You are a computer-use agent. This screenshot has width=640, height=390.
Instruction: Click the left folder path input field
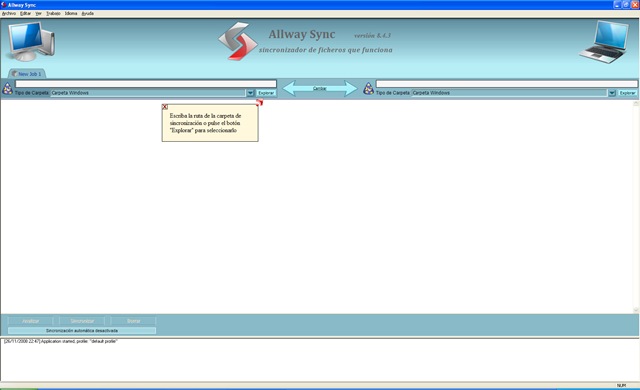tap(146, 84)
